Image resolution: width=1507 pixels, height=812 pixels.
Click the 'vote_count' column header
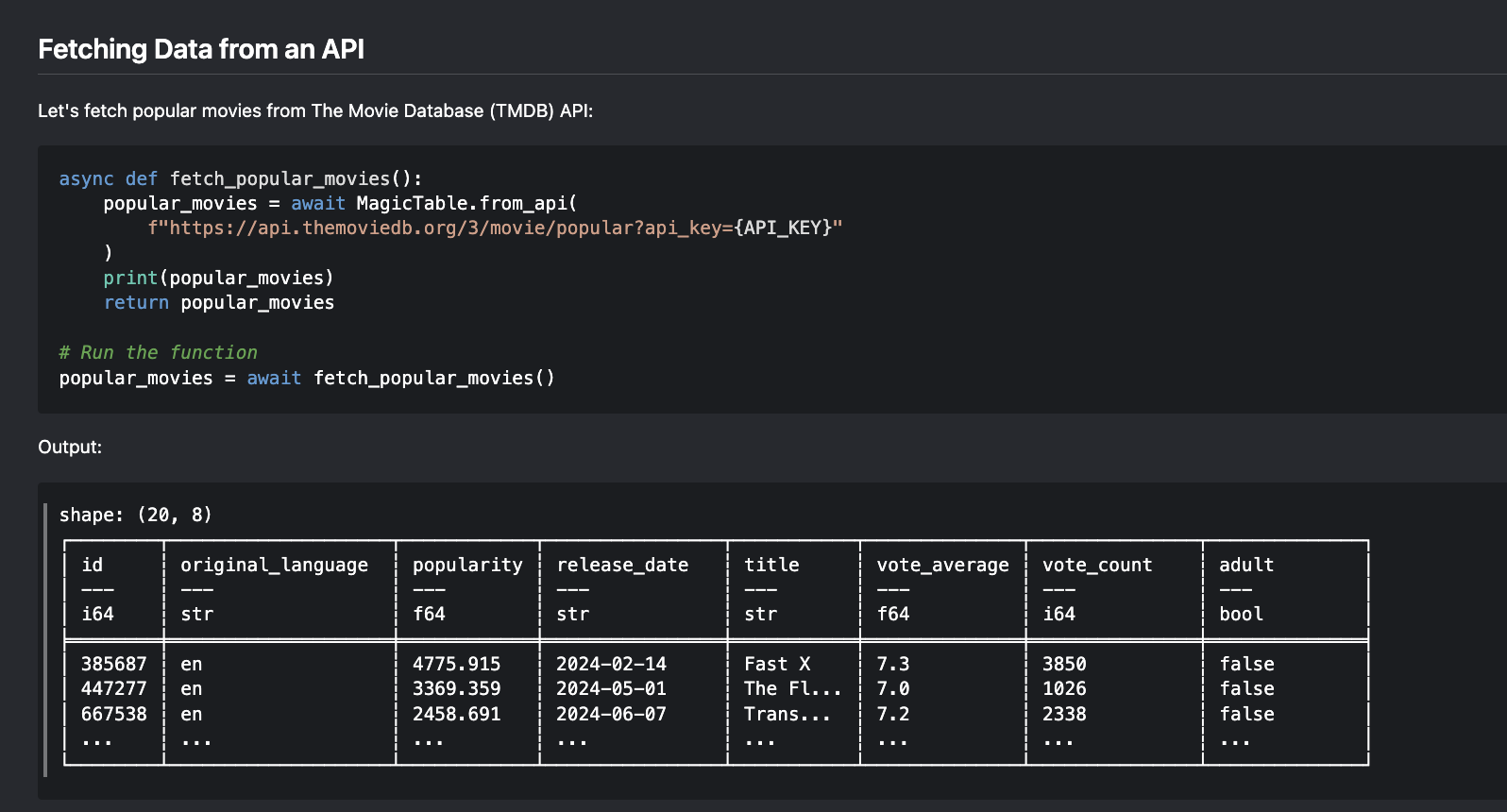coord(1097,565)
